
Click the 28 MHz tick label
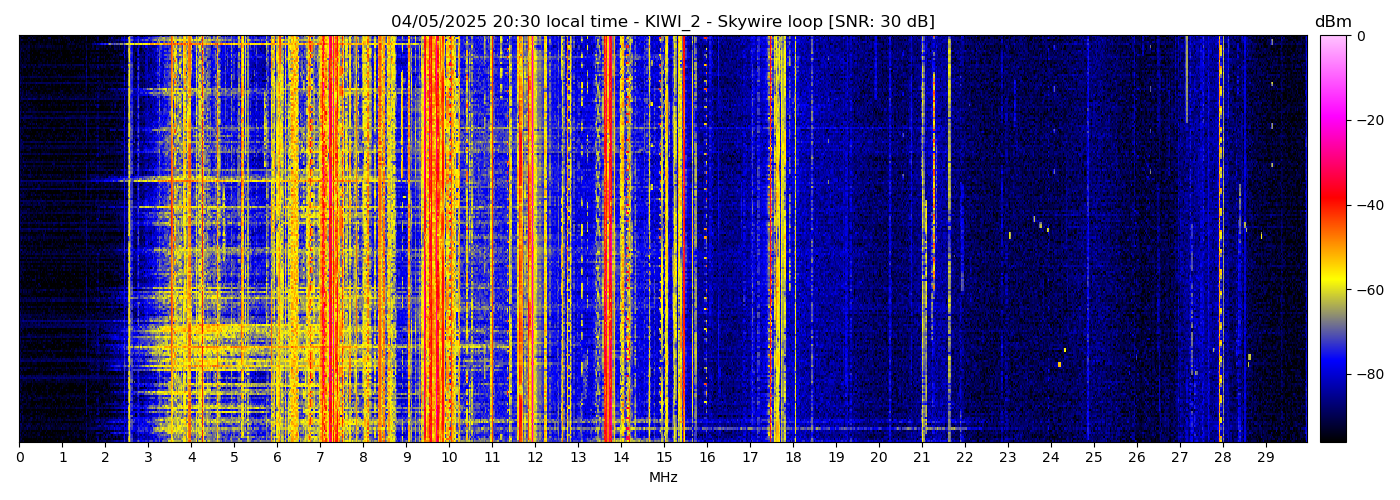tap(1222, 457)
